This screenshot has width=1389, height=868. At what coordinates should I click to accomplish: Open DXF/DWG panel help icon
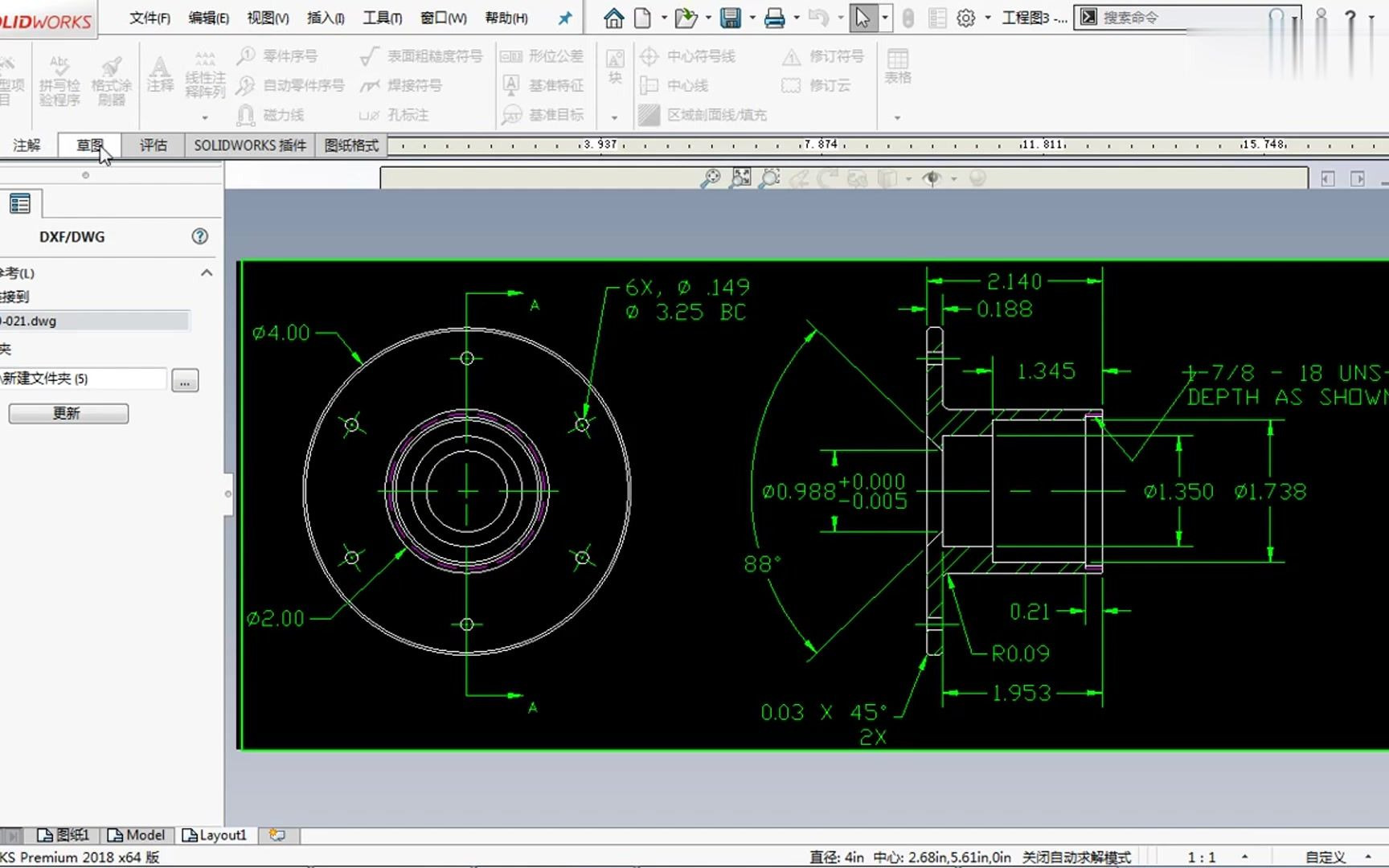pyautogui.click(x=200, y=236)
